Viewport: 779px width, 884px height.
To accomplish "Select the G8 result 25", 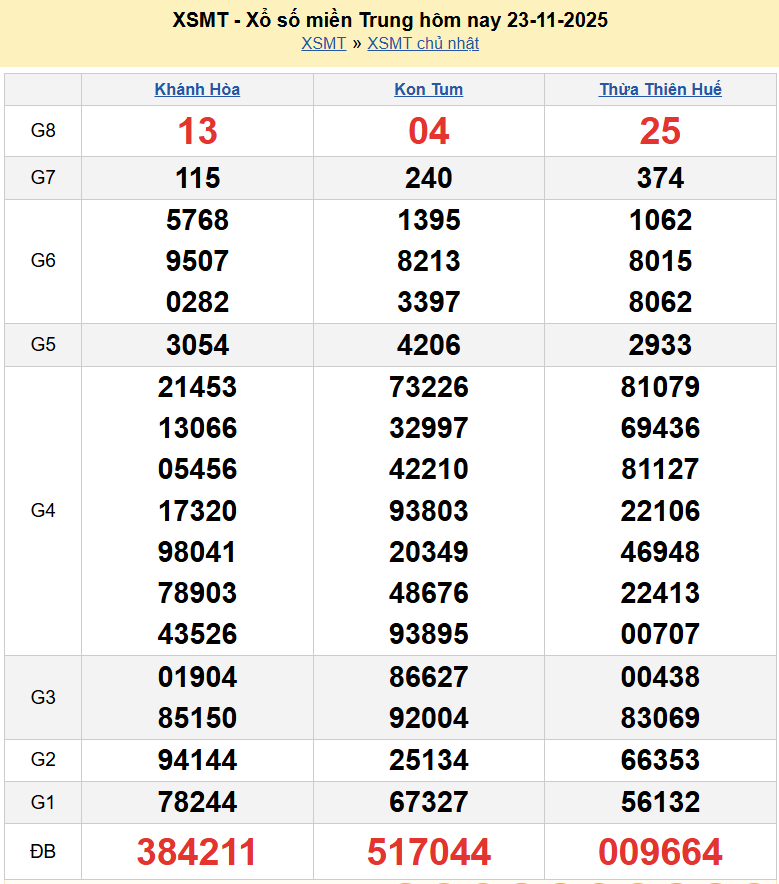I will coord(660,131).
